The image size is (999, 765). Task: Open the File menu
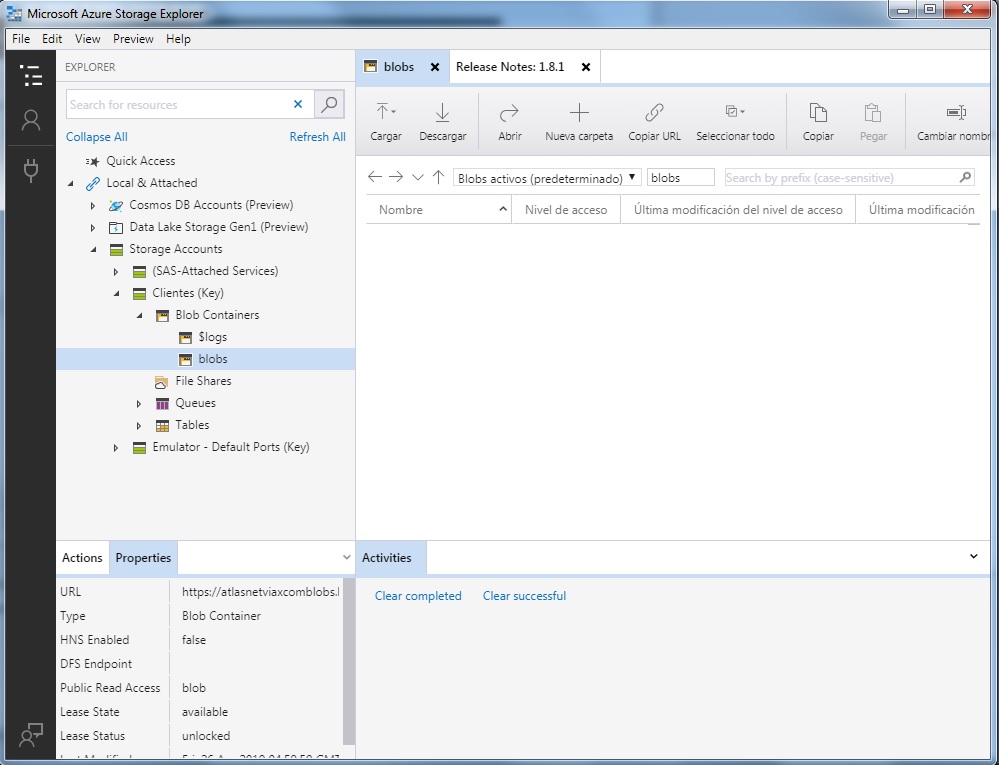pos(21,39)
